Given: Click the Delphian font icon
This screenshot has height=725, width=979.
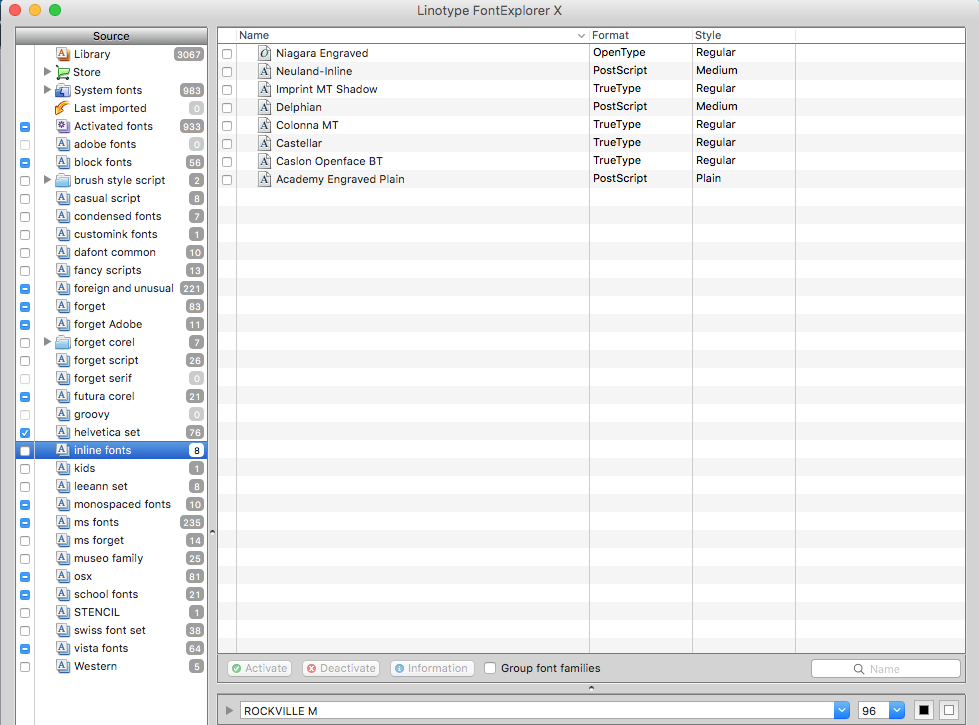Looking at the screenshot, I should click(265, 107).
